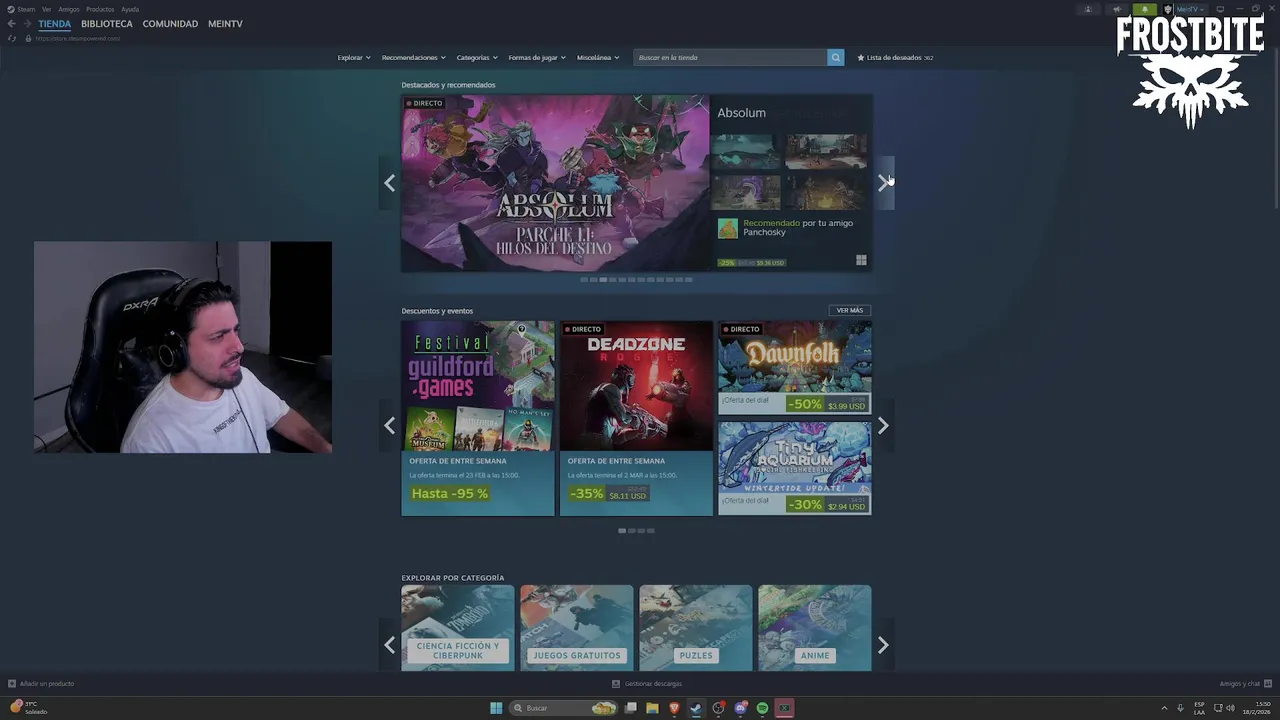Select the Ciencia ficción y cyberpunk category

click(x=458, y=628)
